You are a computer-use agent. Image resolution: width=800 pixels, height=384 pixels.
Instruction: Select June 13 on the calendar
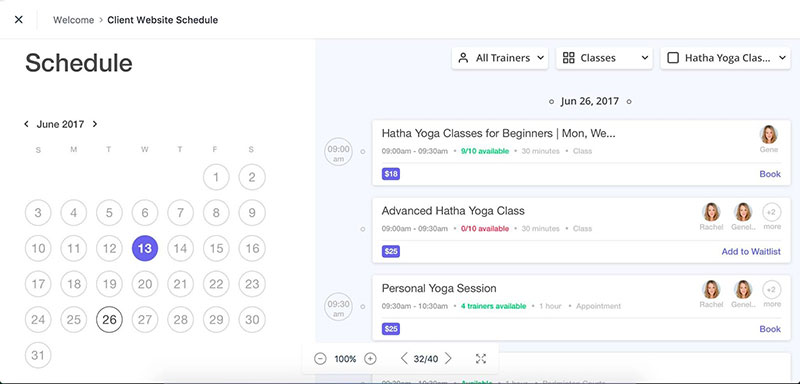pos(145,248)
